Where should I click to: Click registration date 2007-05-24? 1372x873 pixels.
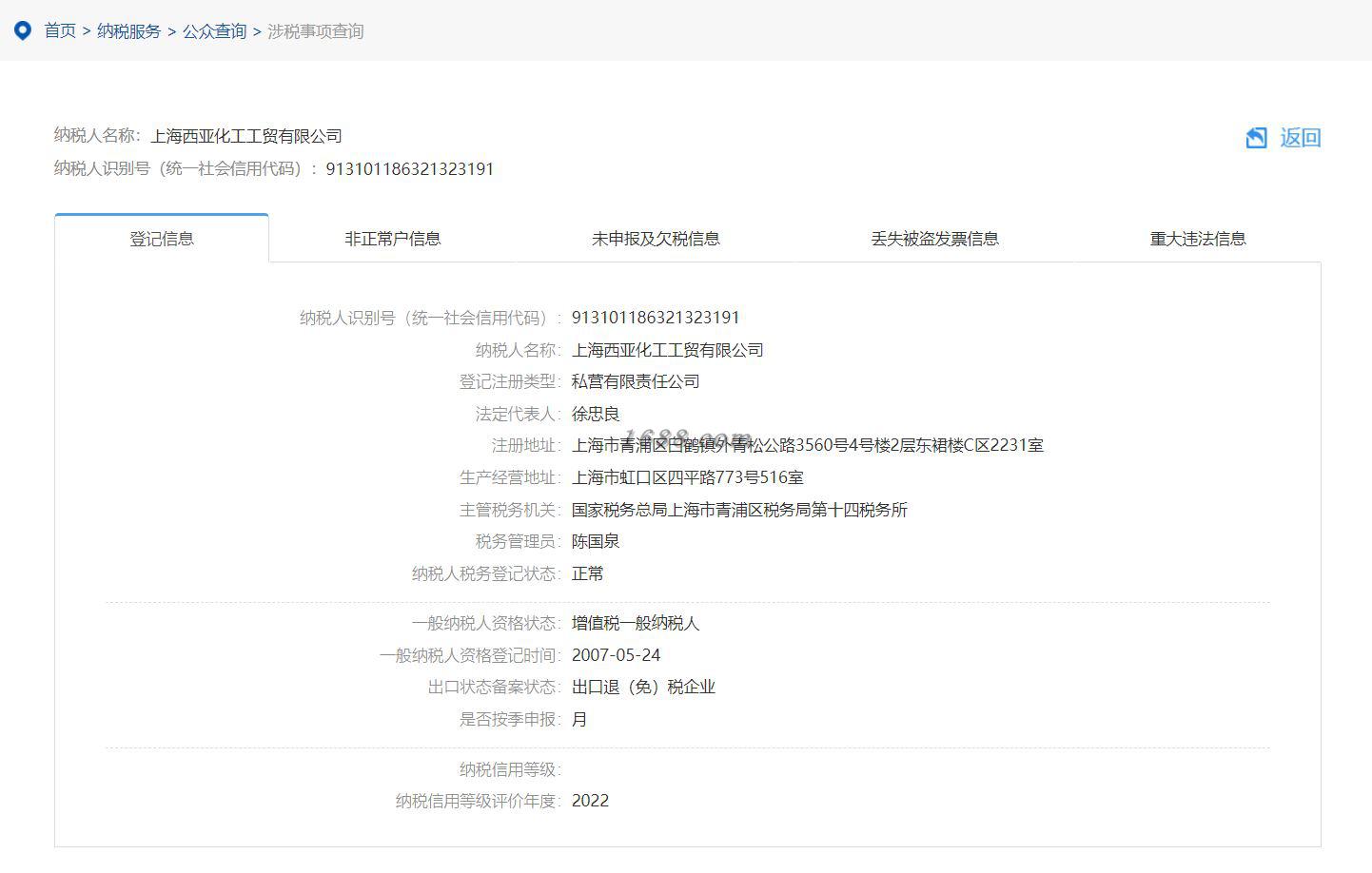point(616,655)
